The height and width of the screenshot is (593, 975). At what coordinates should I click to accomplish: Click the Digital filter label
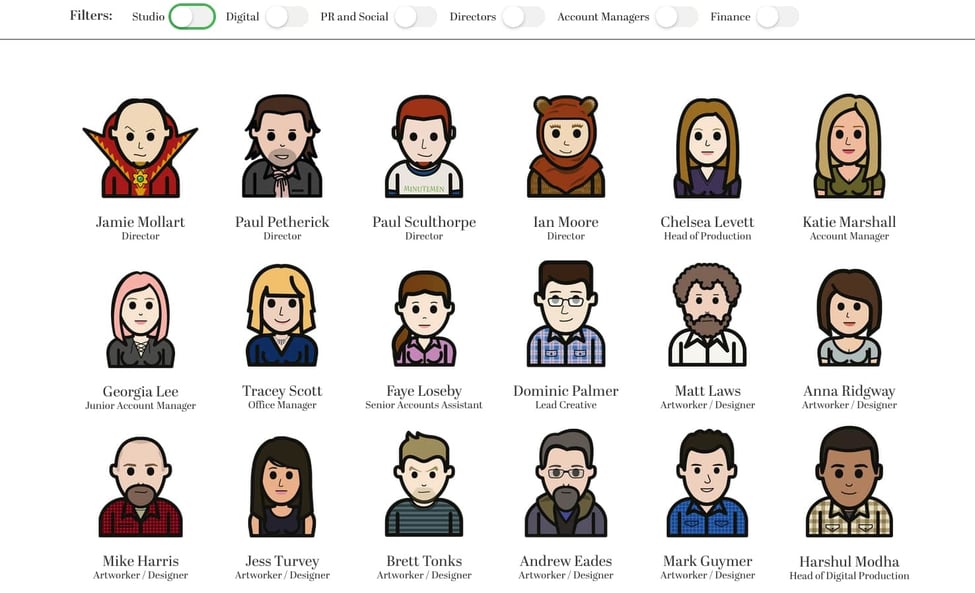click(243, 17)
